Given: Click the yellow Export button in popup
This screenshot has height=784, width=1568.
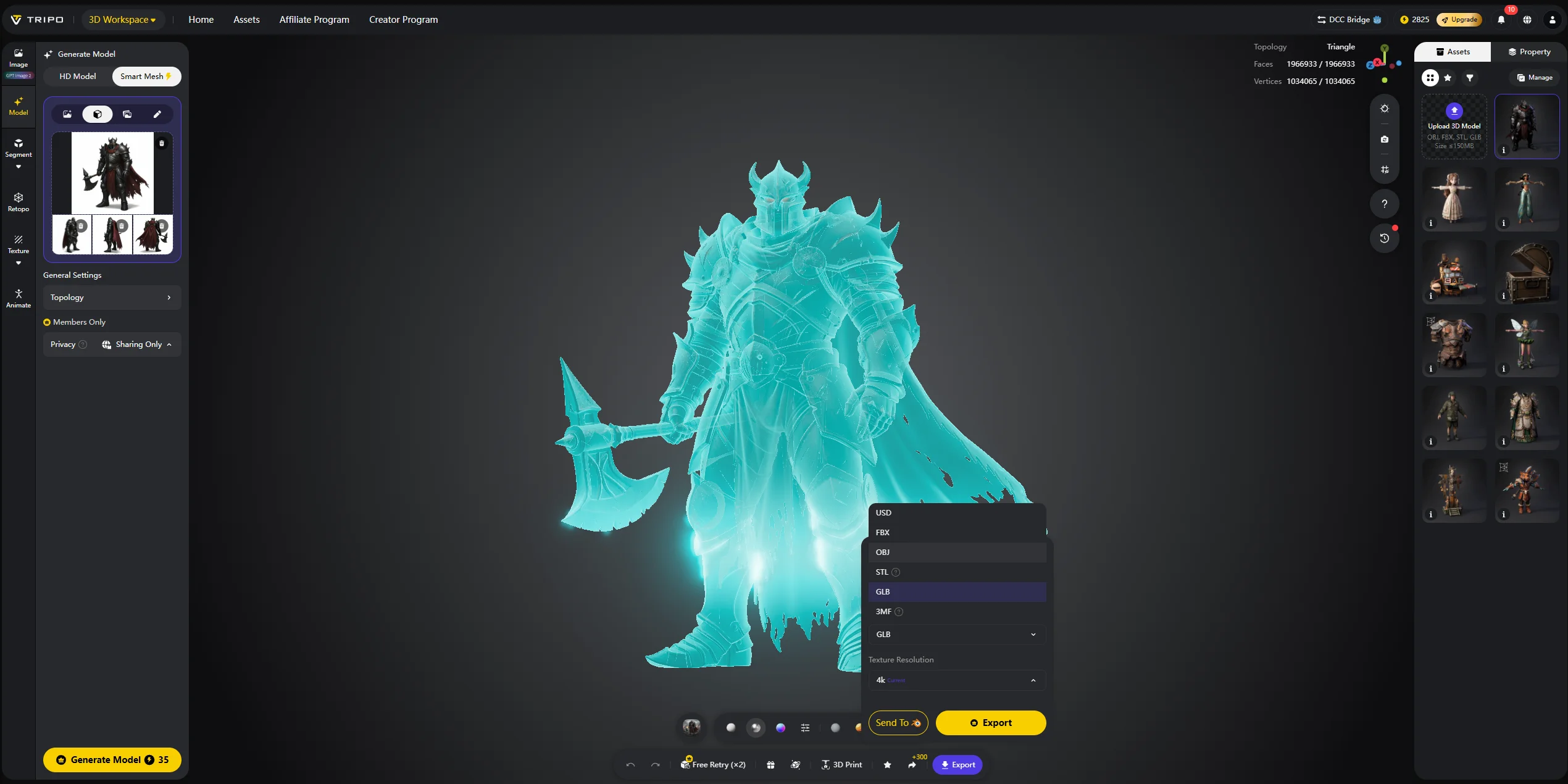Looking at the screenshot, I should (991, 723).
